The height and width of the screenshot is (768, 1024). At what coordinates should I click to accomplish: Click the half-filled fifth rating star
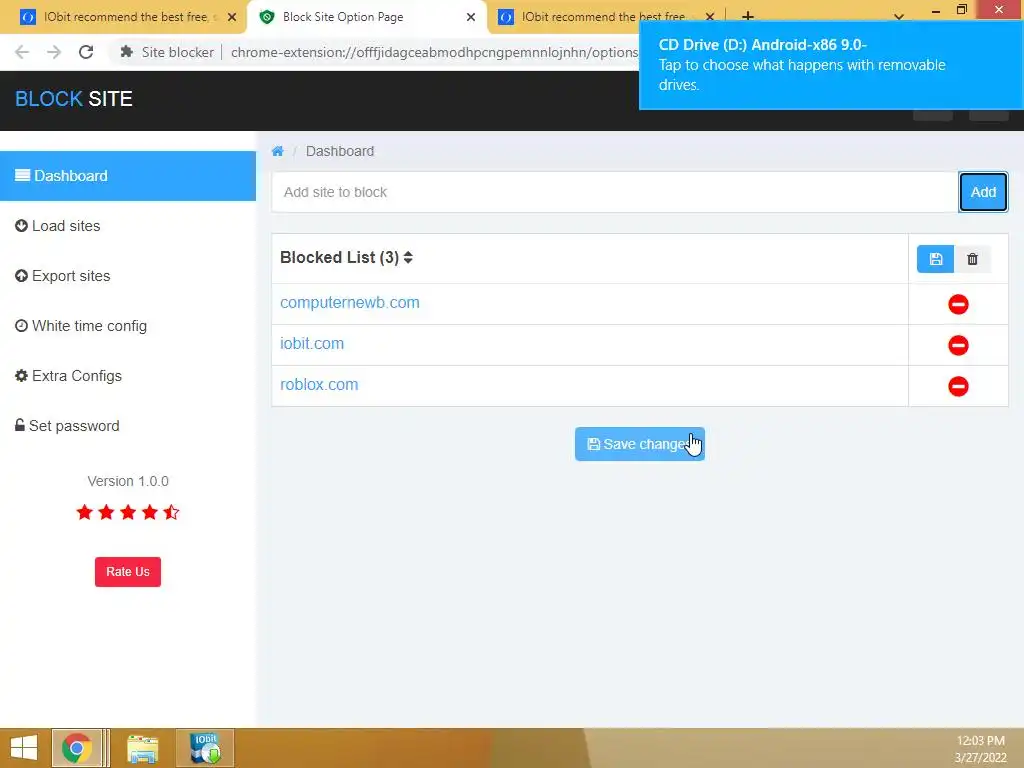[x=171, y=513]
